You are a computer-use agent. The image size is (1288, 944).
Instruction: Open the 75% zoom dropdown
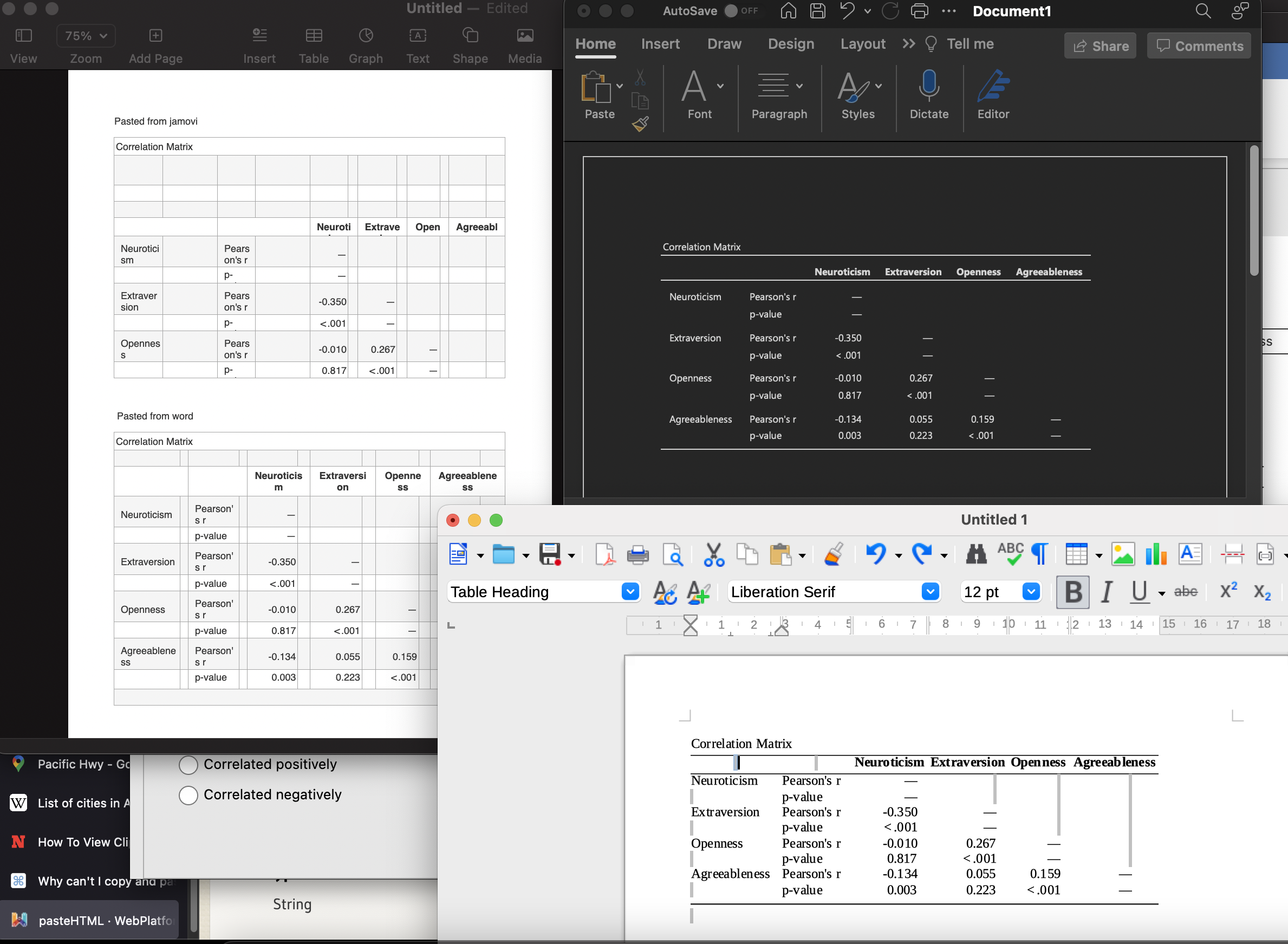point(86,35)
